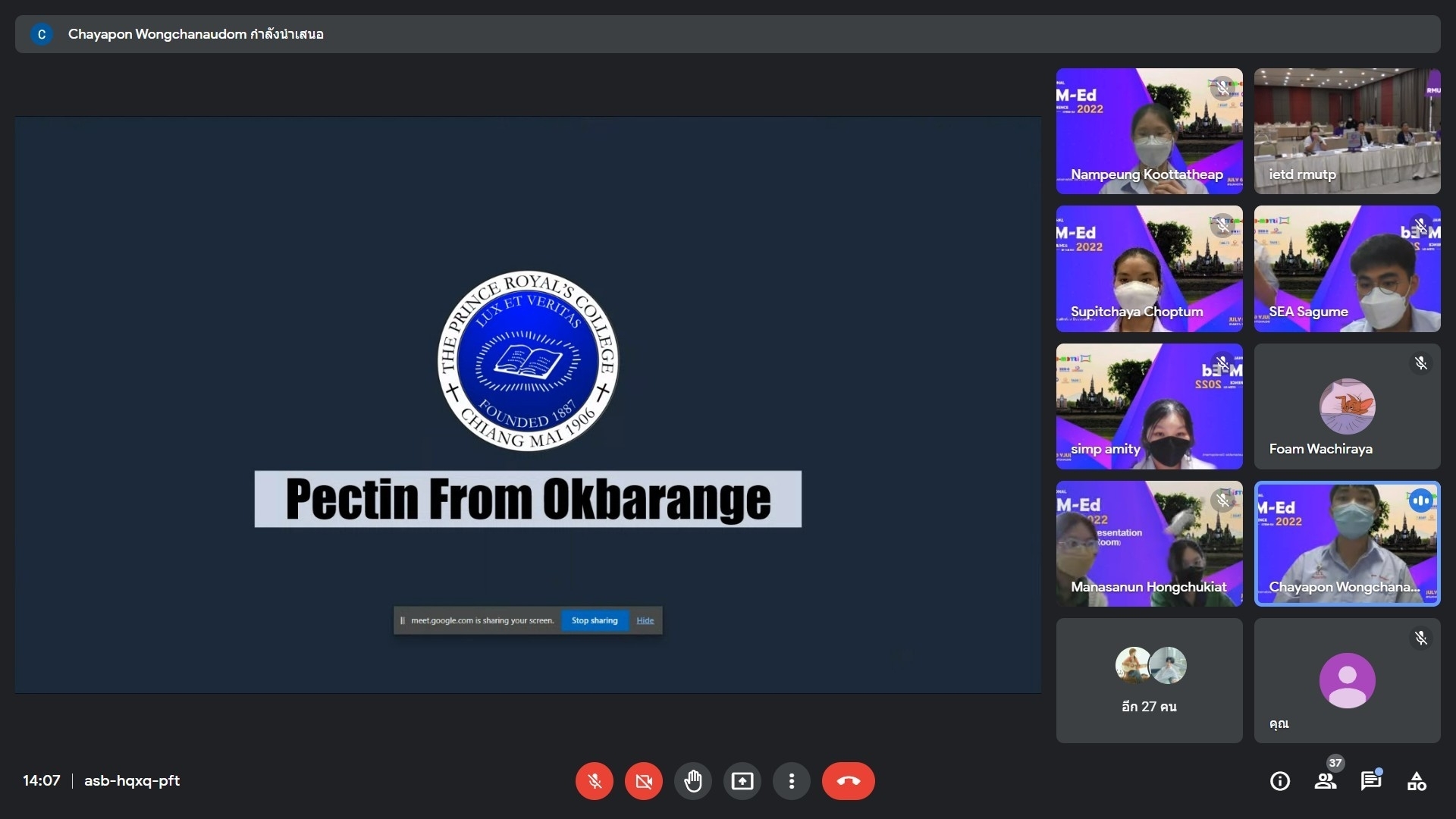The image size is (1456, 819).
Task: Click the present now screen share icon
Action: pyautogui.click(x=742, y=781)
